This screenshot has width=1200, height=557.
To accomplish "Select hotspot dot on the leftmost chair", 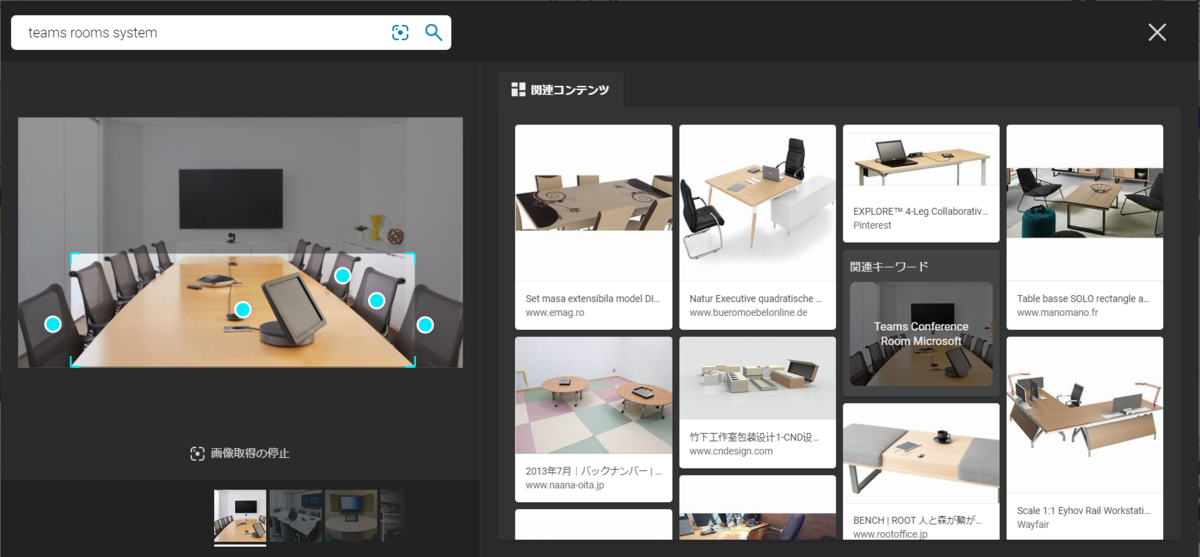I will (x=53, y=324).
